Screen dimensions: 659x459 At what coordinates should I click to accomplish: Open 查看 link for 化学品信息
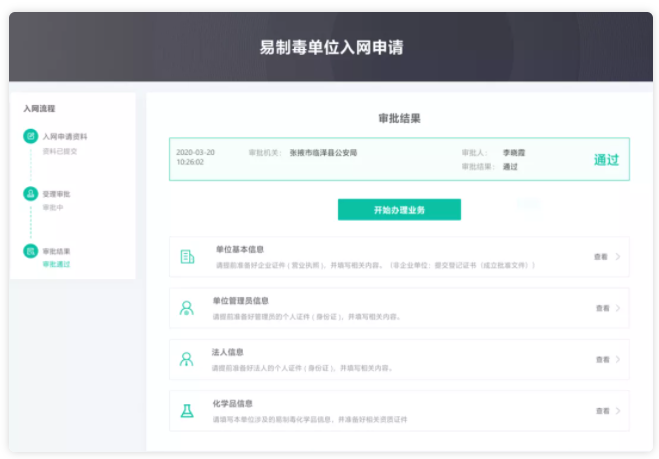coord(602,410)
